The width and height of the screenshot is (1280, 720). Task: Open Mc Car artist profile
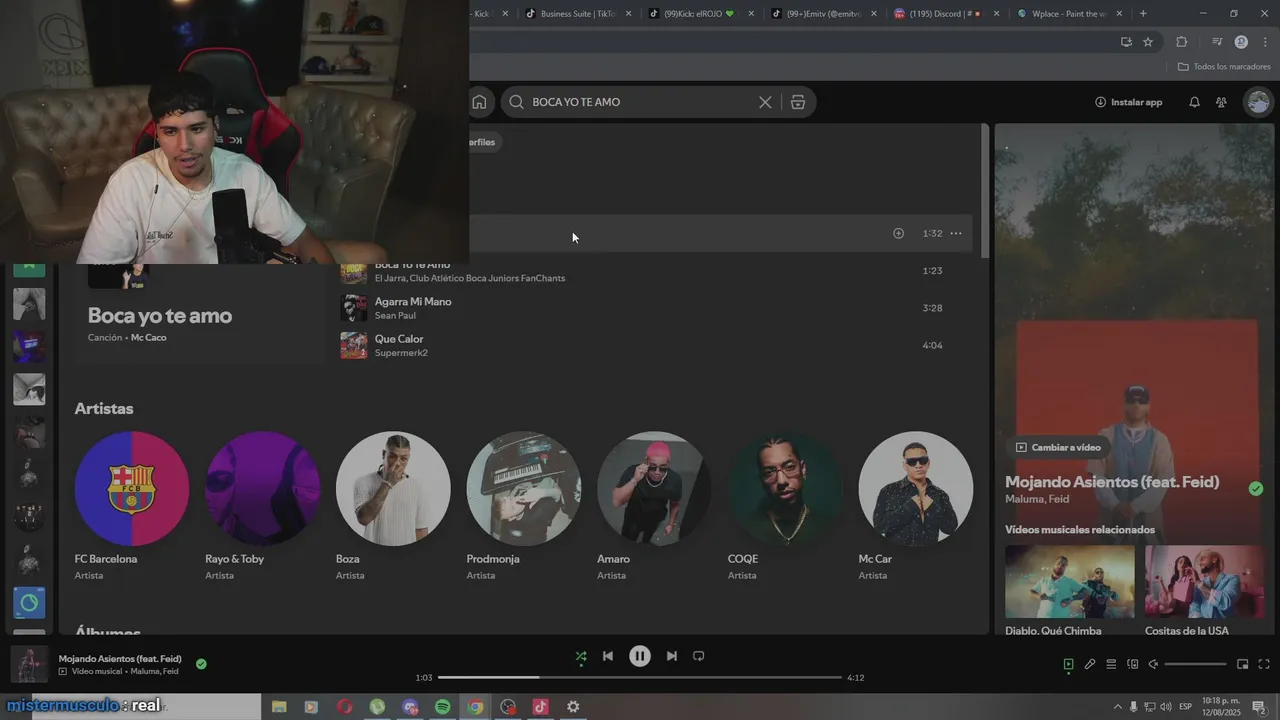pos(916,489)
